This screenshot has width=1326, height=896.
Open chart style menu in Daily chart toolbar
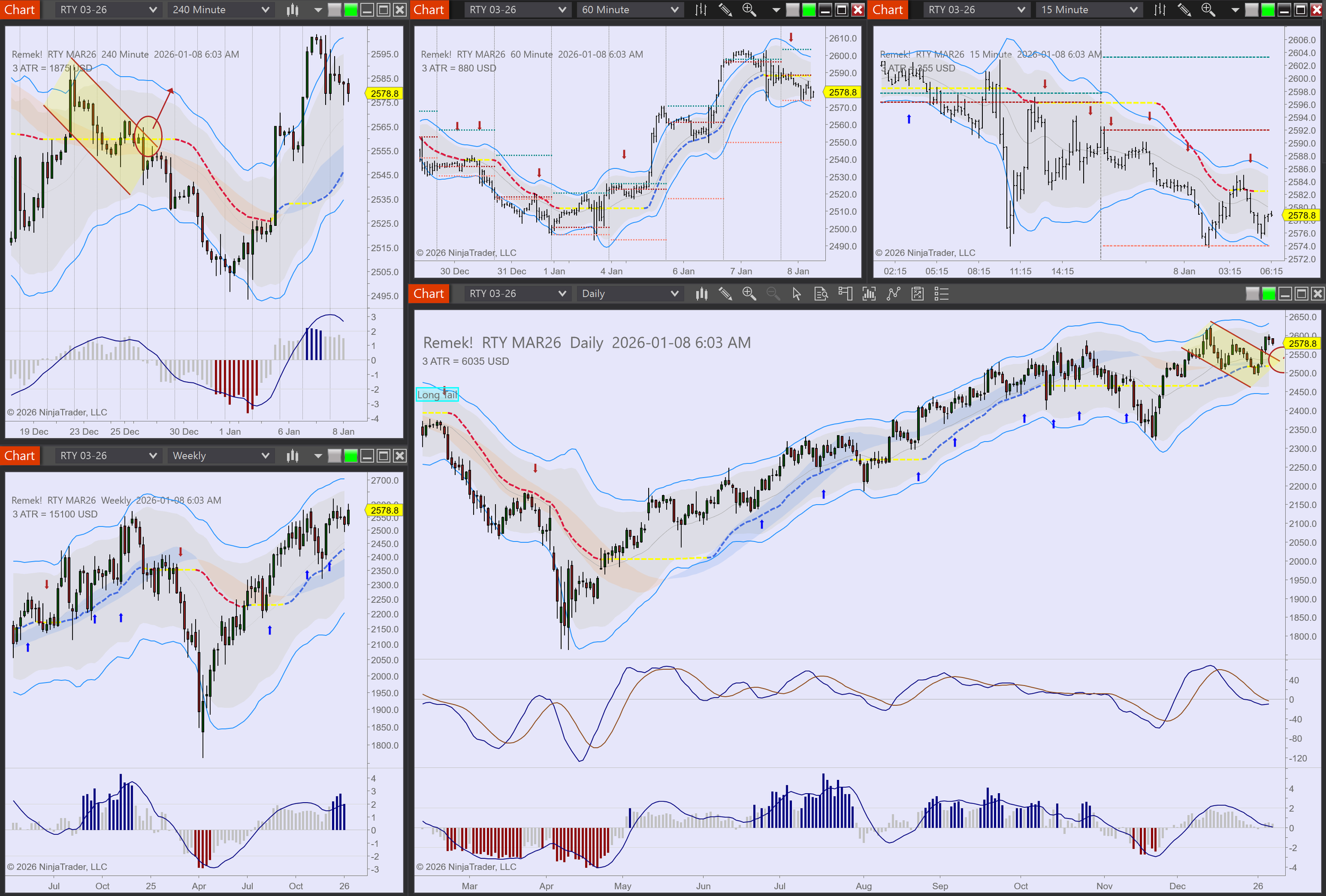pyautogui.click(x=701, y=294)
